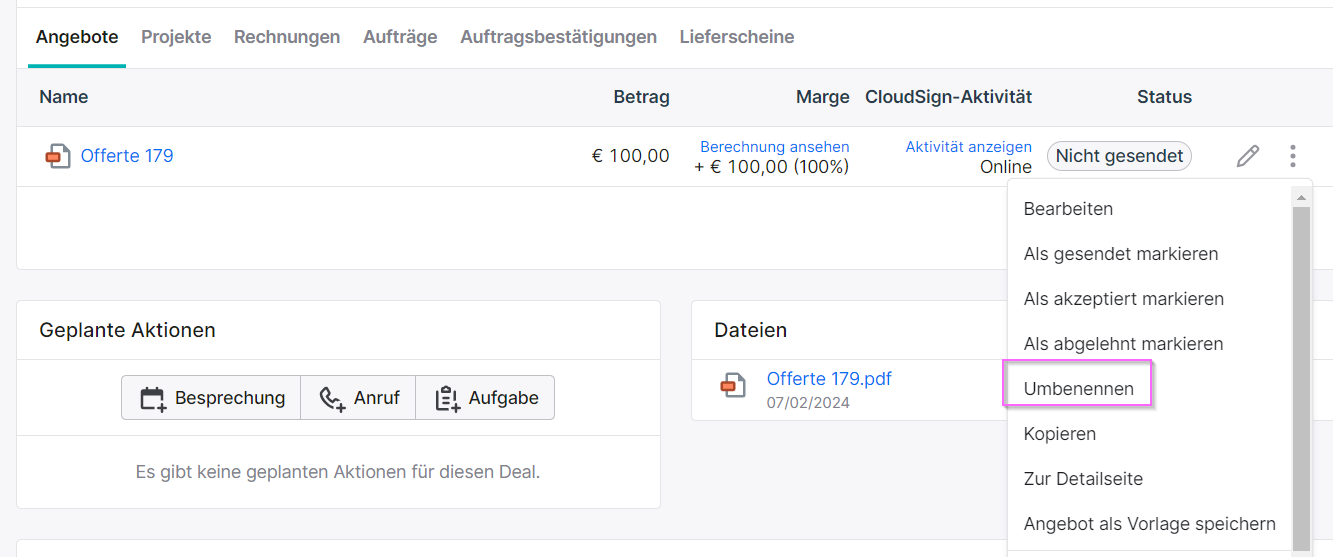Select the Auftragsbestätigungen tab
The width and height of the screenshot is (1333, 557).
(x=558, y=37)
